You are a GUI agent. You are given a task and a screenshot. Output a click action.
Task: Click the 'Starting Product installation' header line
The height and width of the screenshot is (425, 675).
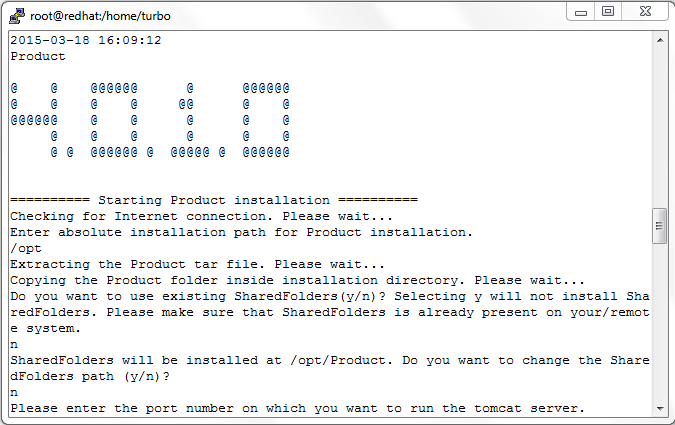point(214,200)
